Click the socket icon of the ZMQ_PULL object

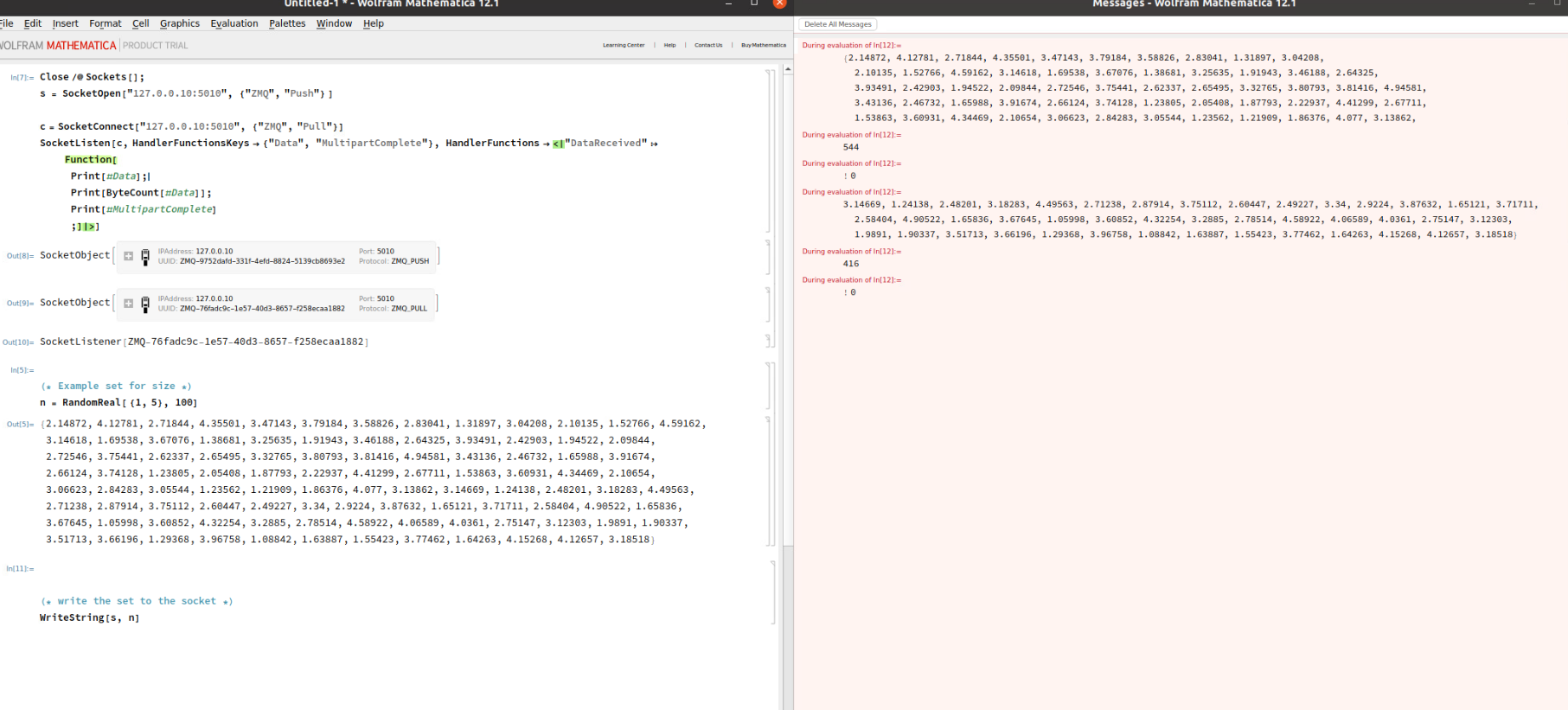[x=145, y=304]
